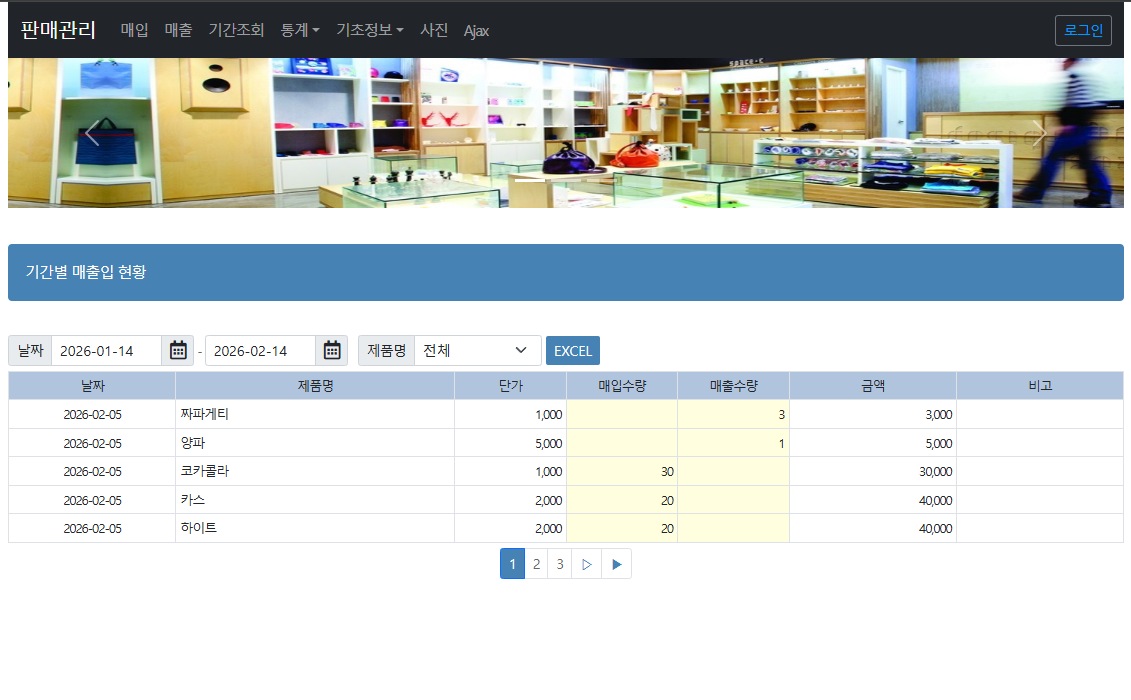
Task: Jump to last page with solid arrow
Action: tap(616, 564)
